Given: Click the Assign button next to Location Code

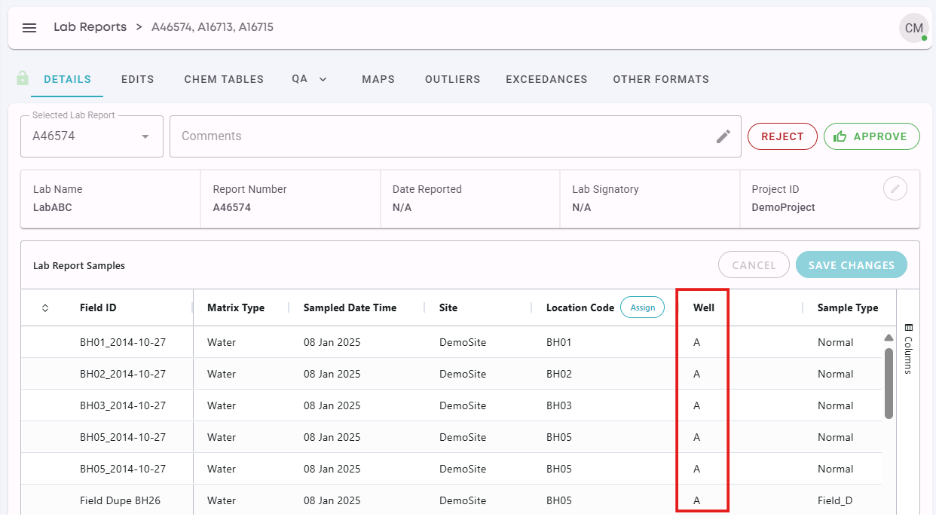Looking at the screenshot, I should [642, 307].
